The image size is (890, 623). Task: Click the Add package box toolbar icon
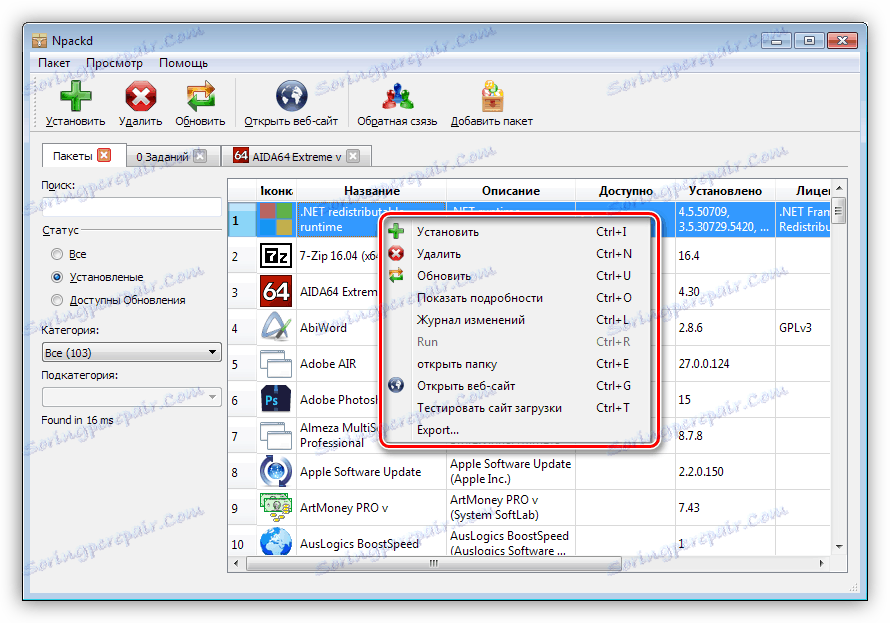[x=492, y=95]
